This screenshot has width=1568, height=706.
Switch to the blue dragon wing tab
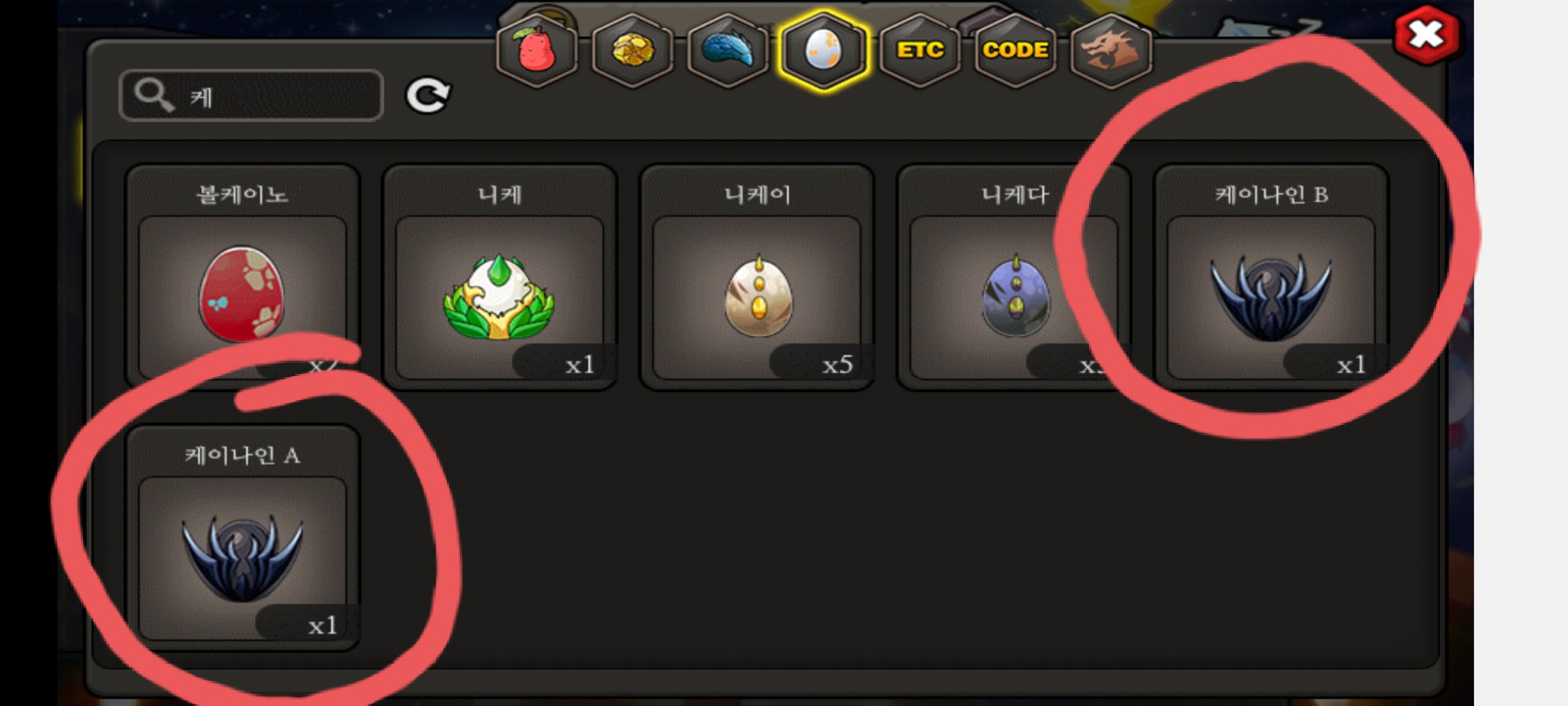(x=728, y=50)
